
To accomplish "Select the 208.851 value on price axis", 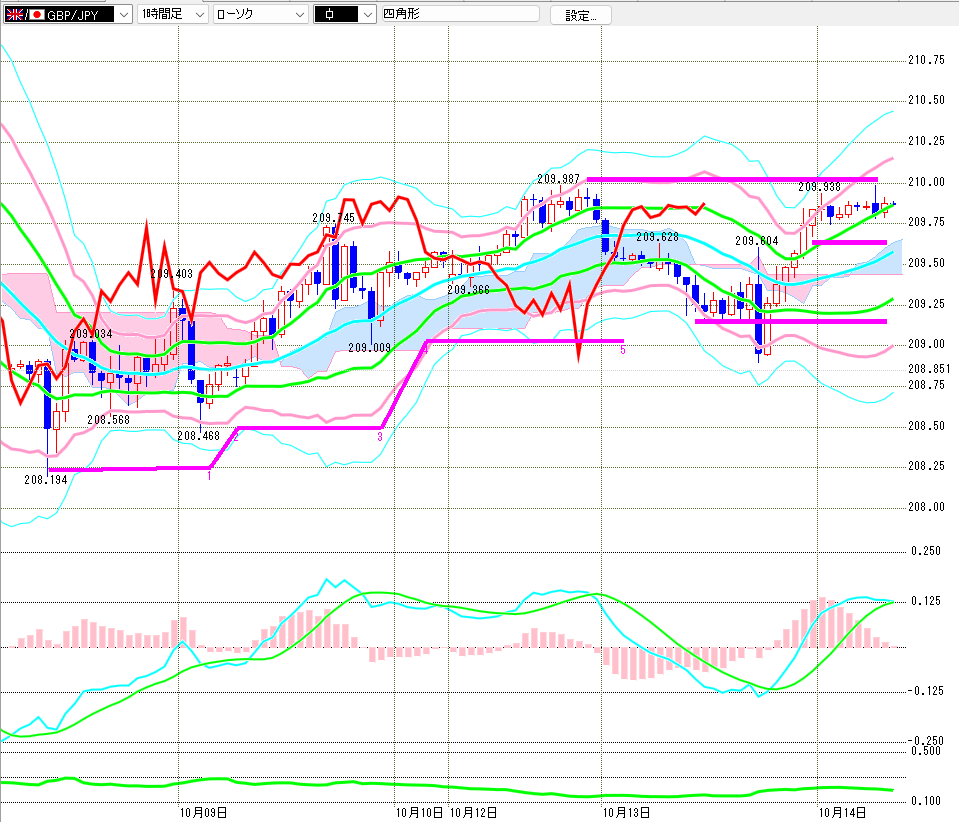I will coord(929,368).
